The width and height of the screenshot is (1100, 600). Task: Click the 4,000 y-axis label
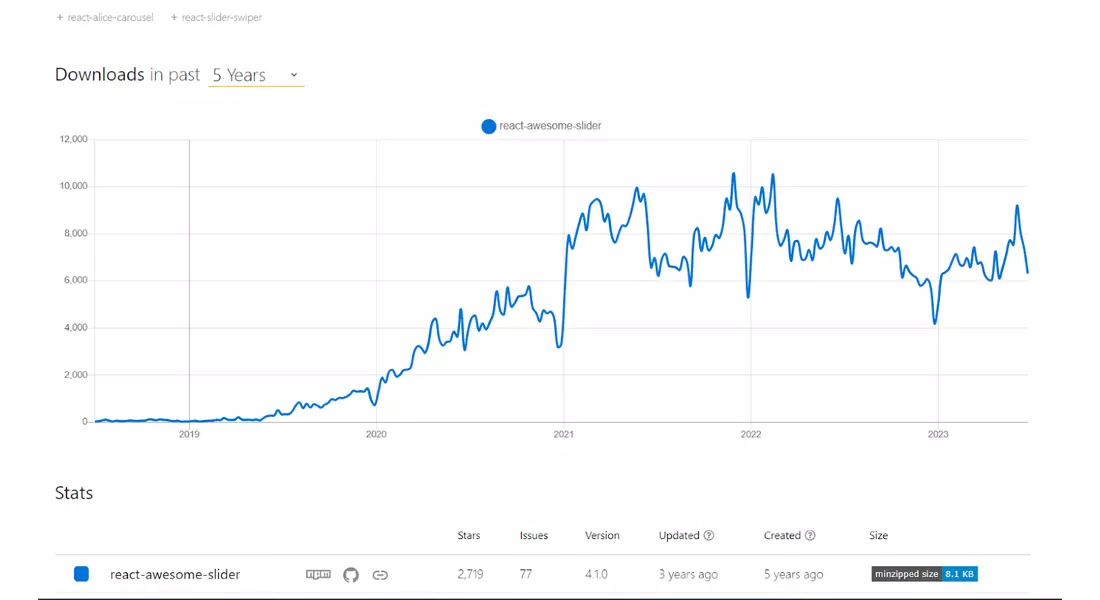[x=76, y=328]
